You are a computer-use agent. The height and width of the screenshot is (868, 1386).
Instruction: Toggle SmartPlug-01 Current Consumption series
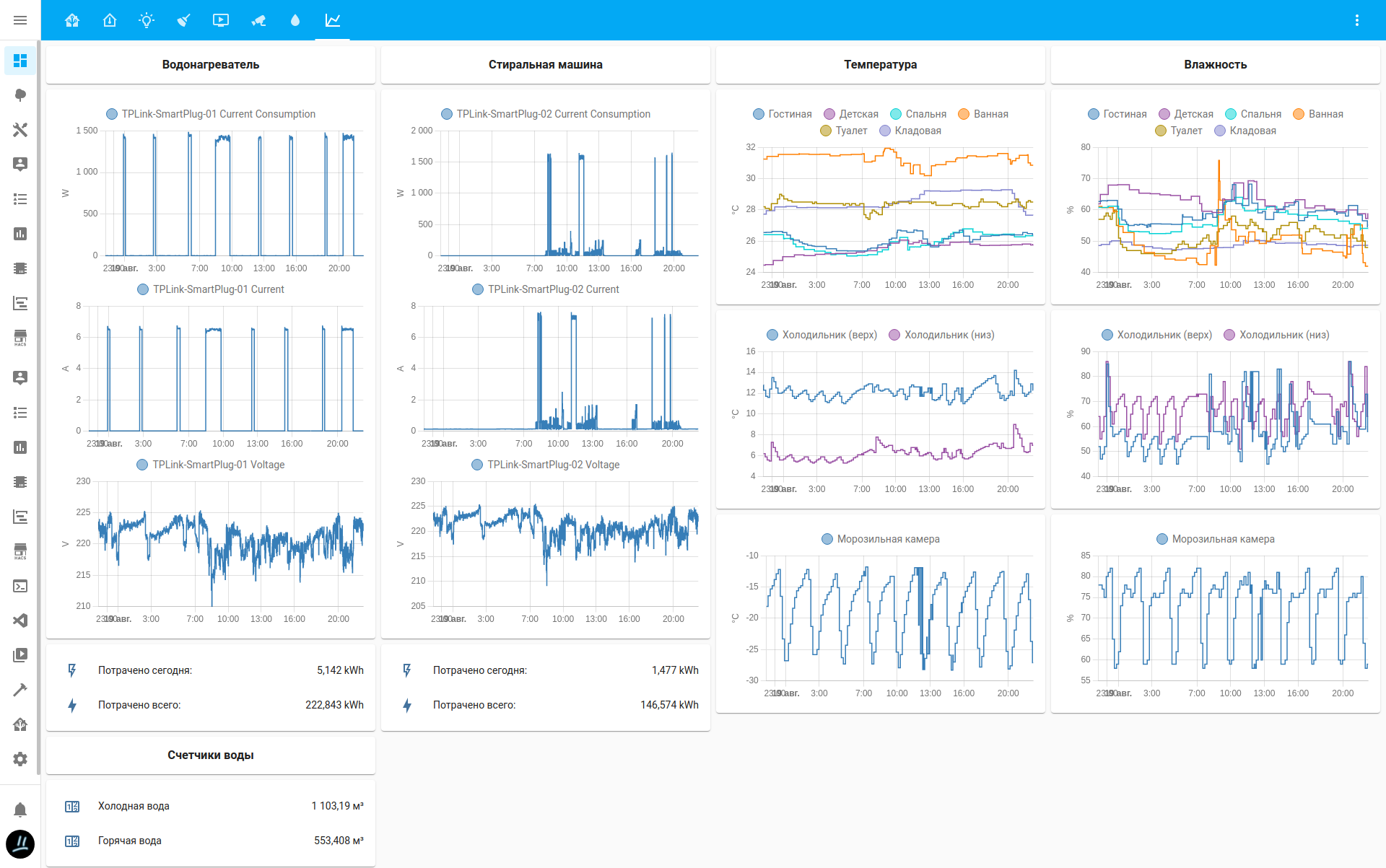click(x=211, y=114)
